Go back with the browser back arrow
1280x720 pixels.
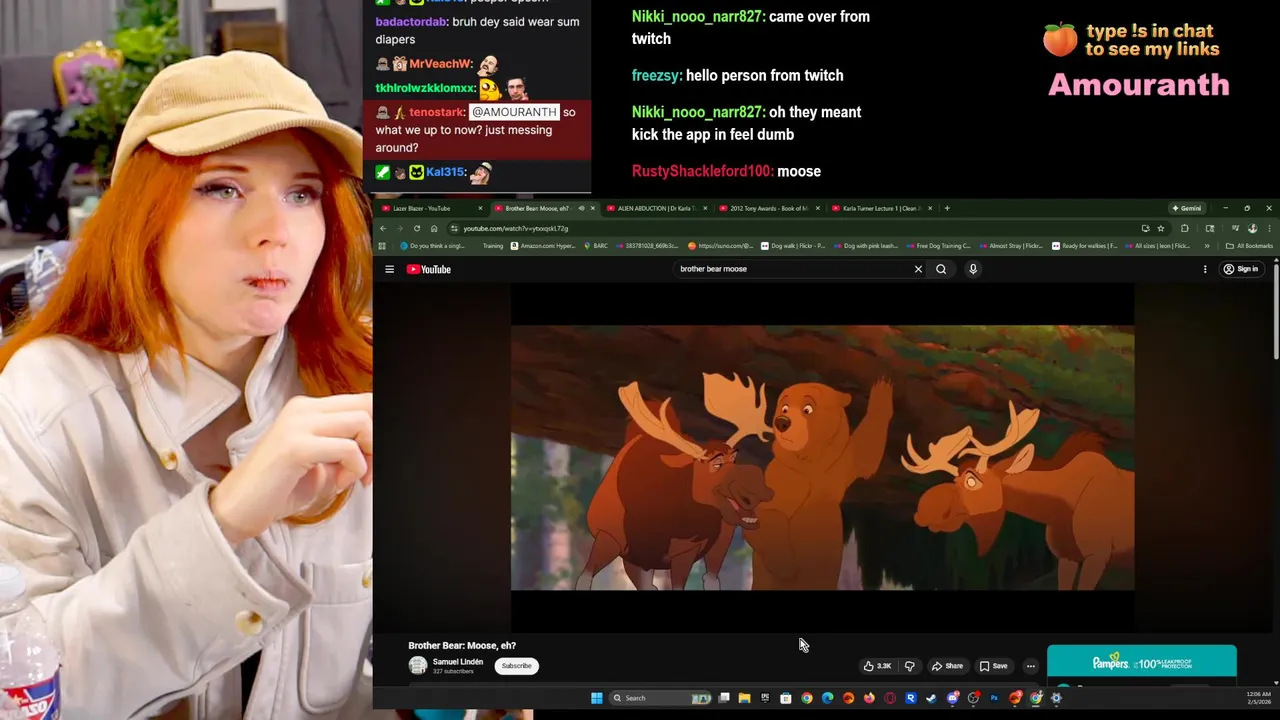pyautogui.click(x=383, y=228)
